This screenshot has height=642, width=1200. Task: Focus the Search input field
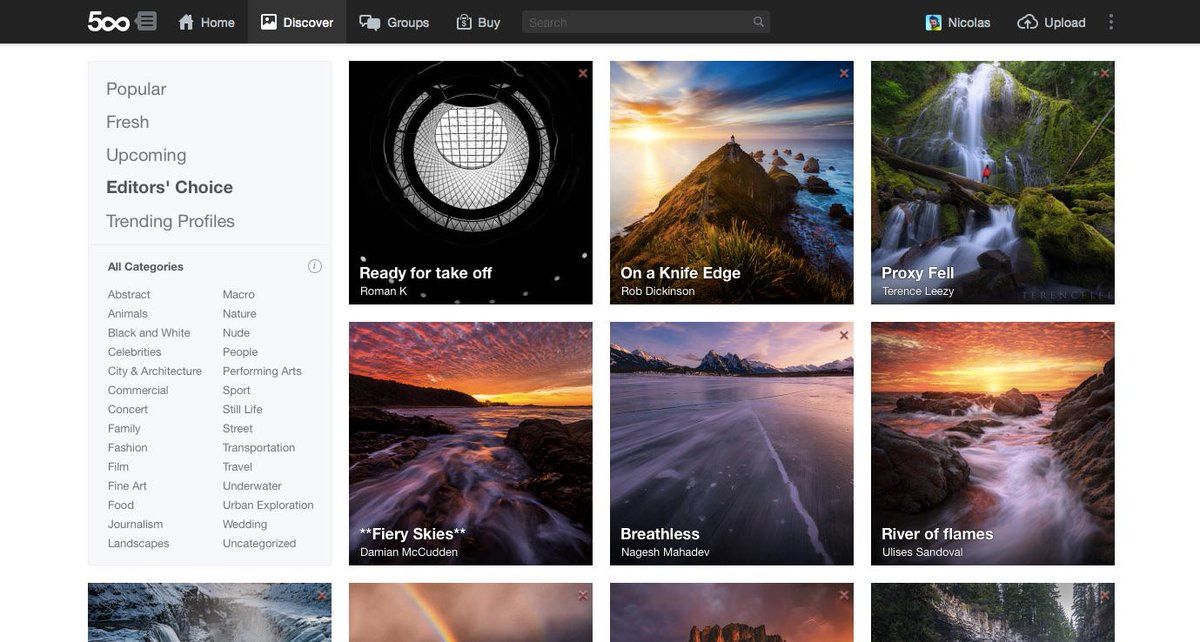click(x=635, y=22)
